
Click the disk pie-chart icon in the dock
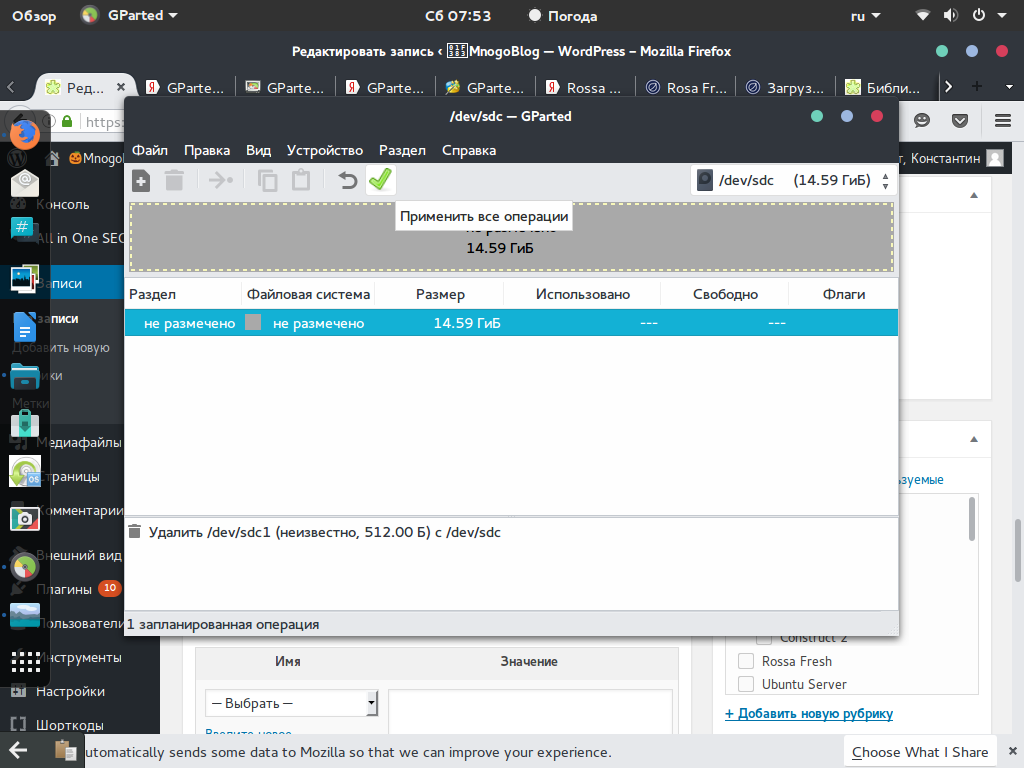pos(25,567)
